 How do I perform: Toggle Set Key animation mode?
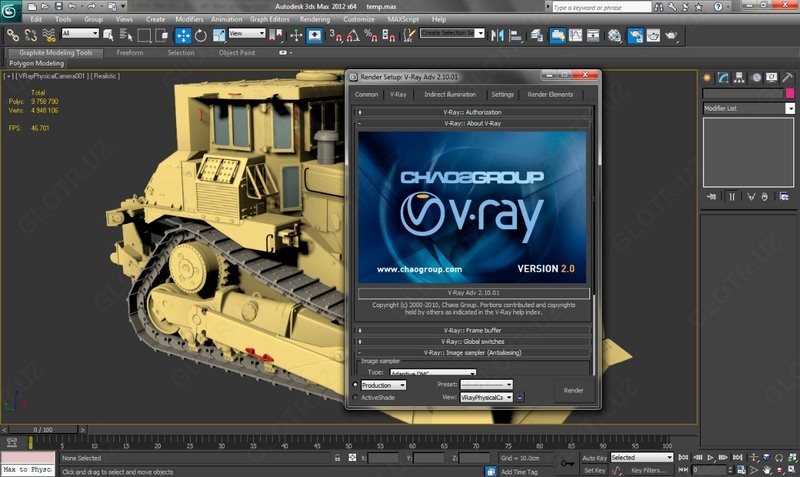pos(594,470)
